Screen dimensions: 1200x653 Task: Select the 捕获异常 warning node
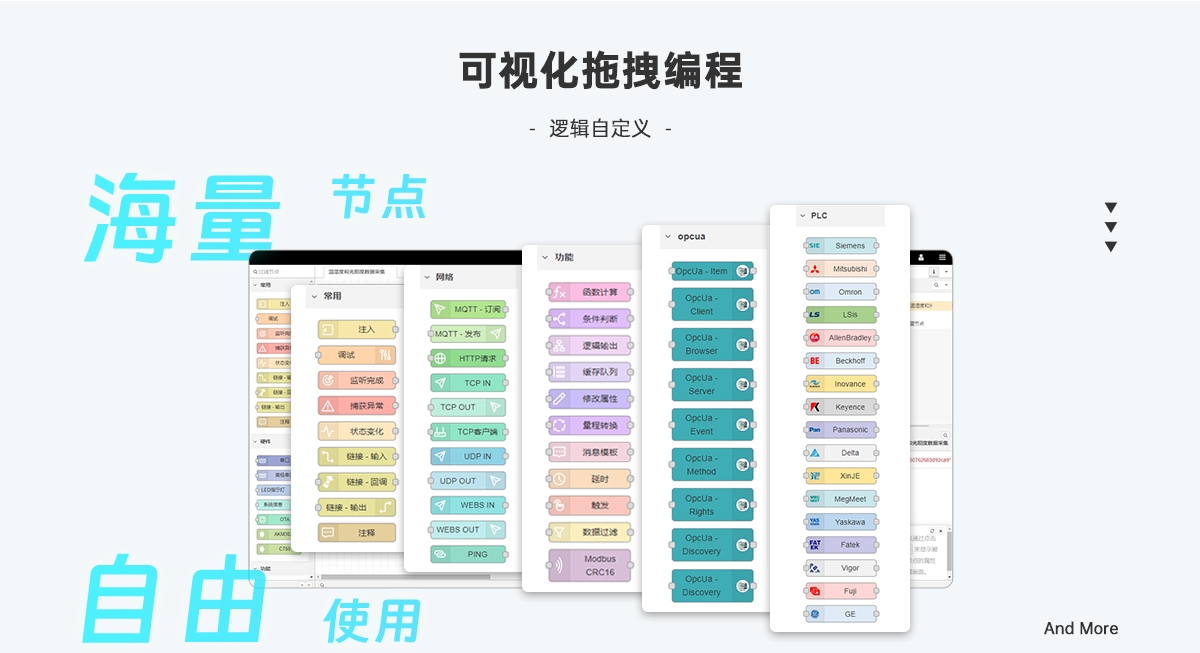coord(357,406)
